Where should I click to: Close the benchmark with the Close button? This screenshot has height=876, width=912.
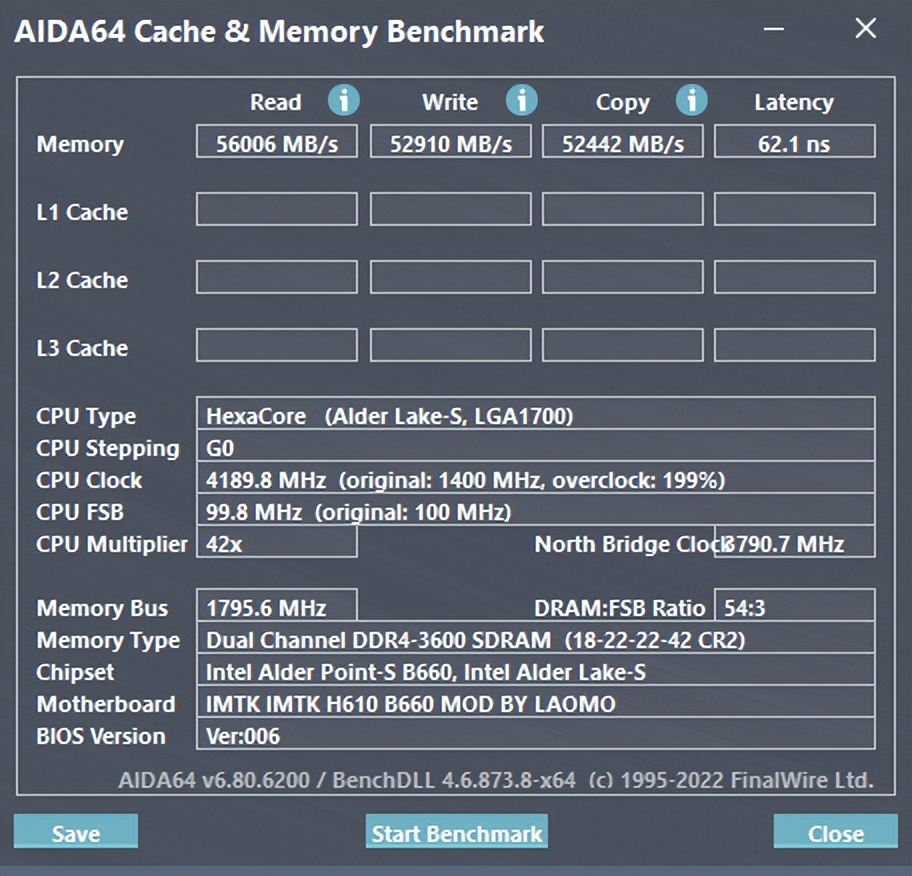(835, 832)
